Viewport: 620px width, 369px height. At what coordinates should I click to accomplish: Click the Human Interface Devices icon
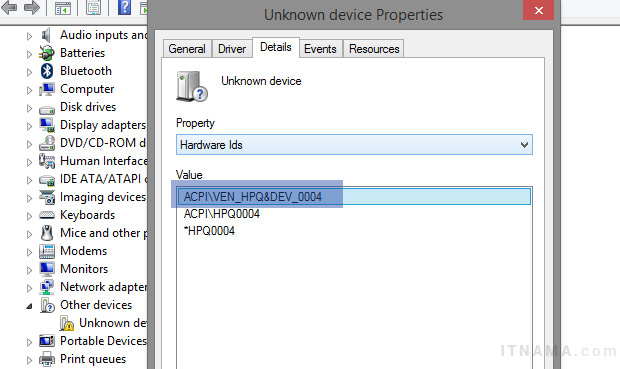(47, 161)
